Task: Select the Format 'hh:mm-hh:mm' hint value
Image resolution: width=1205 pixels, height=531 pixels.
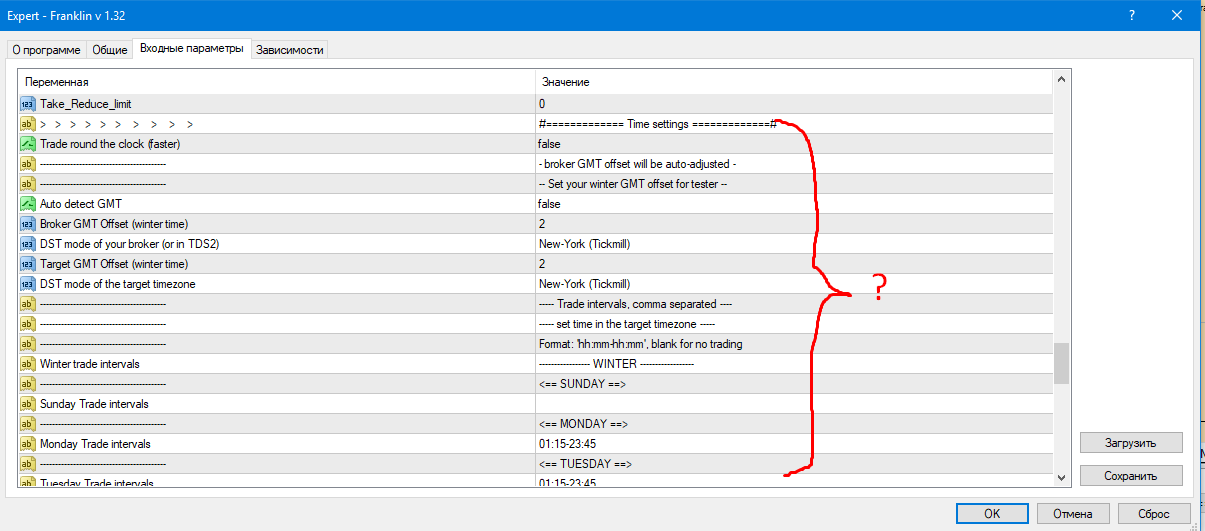Action: pos(640,344)
